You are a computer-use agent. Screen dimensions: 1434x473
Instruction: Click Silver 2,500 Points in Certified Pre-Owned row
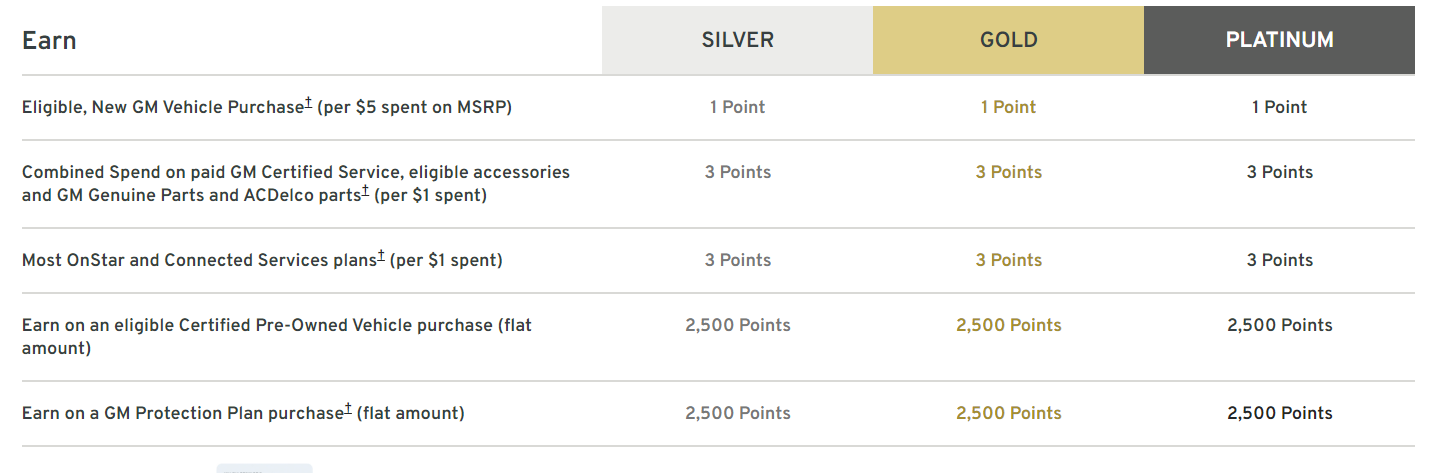(x=737, y=325)
